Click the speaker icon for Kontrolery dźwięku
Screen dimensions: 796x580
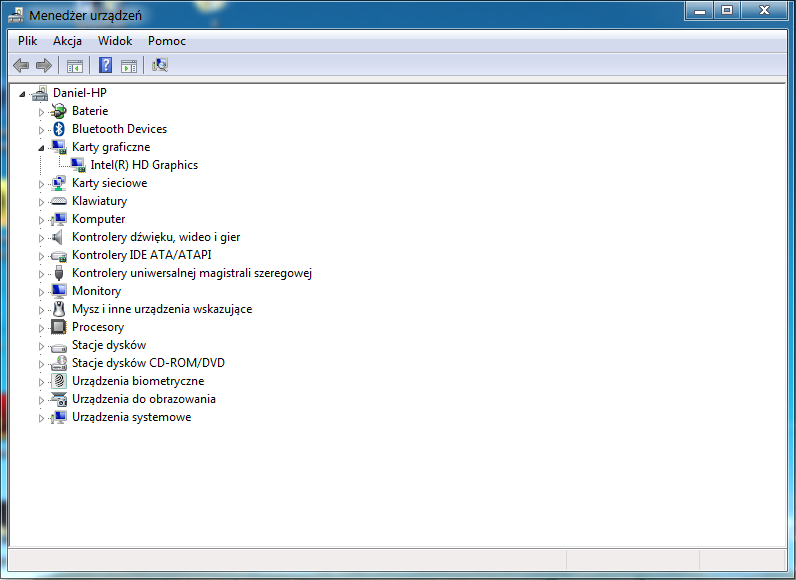[x=58, y=237]
